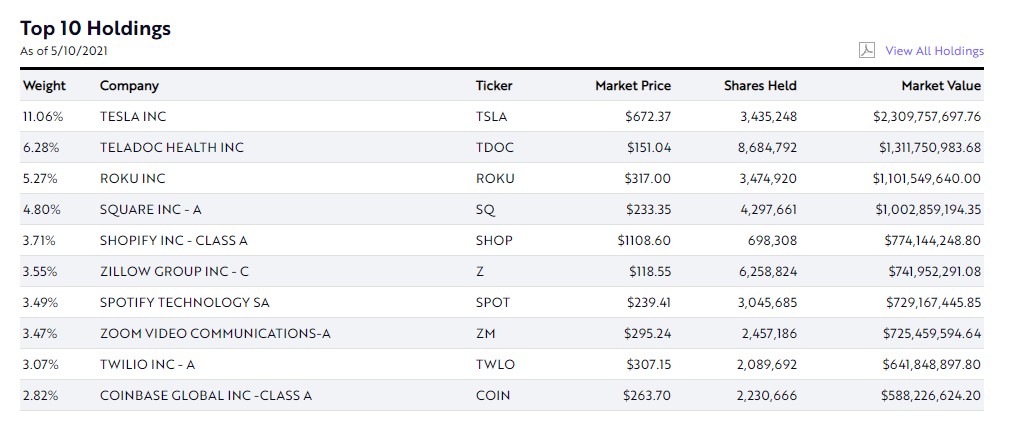Click the Company column header
Screen dimensions: 1025x421
coord(129,86)
